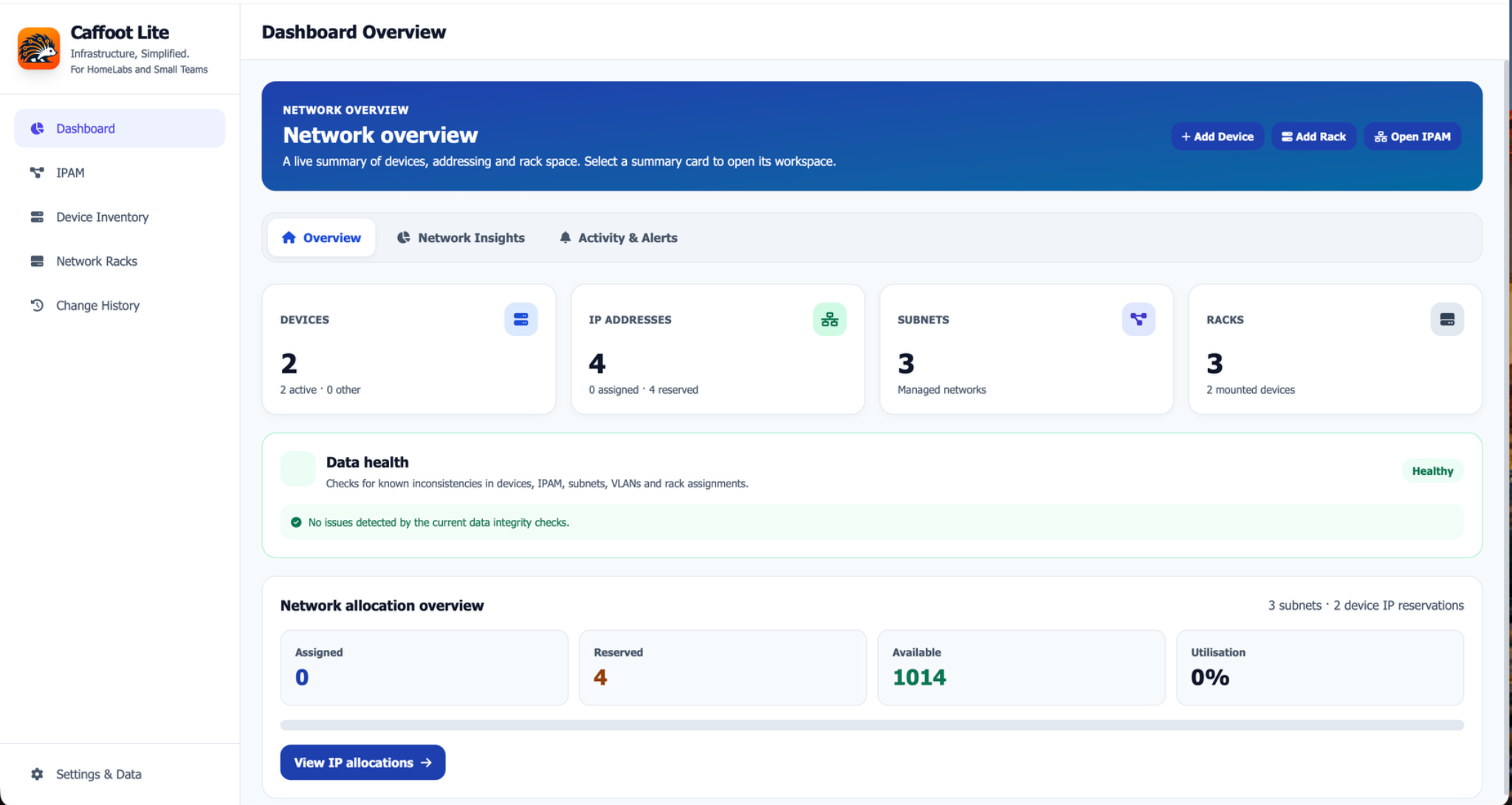
Task: Click the Caffoot Lite hedgehog logo
Action: coord(38,49)
